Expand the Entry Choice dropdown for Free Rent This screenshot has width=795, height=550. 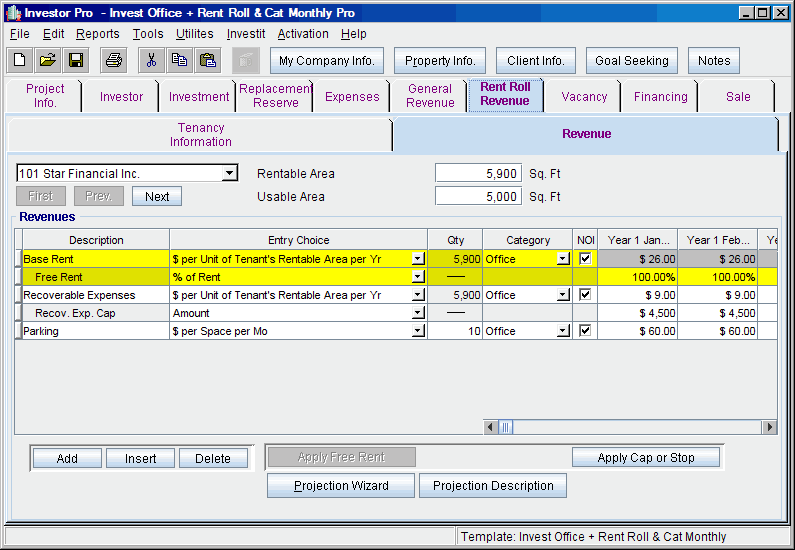pos(418,277)
